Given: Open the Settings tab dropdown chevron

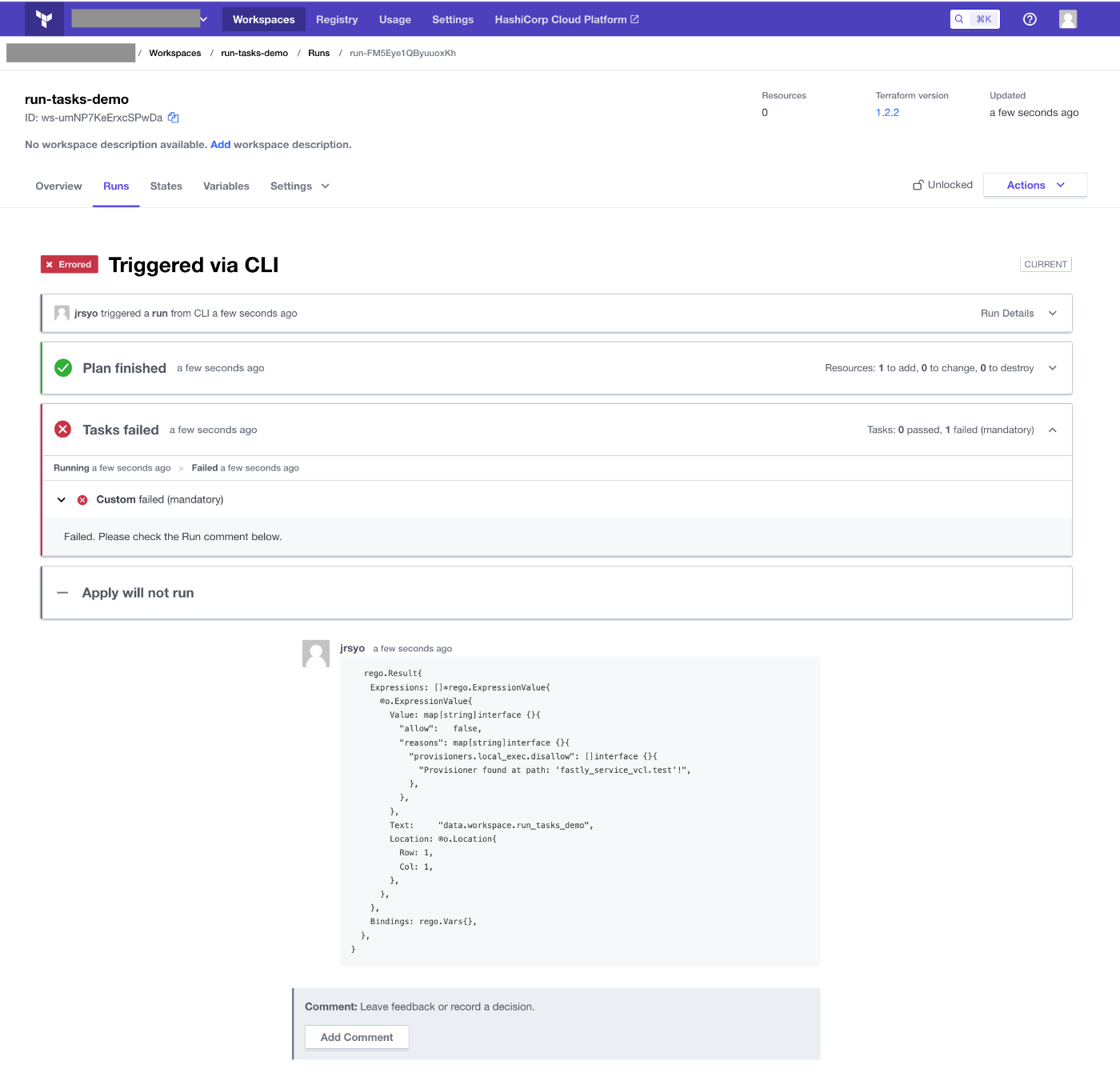Looking at the screenshot, I should pos(326,186).
